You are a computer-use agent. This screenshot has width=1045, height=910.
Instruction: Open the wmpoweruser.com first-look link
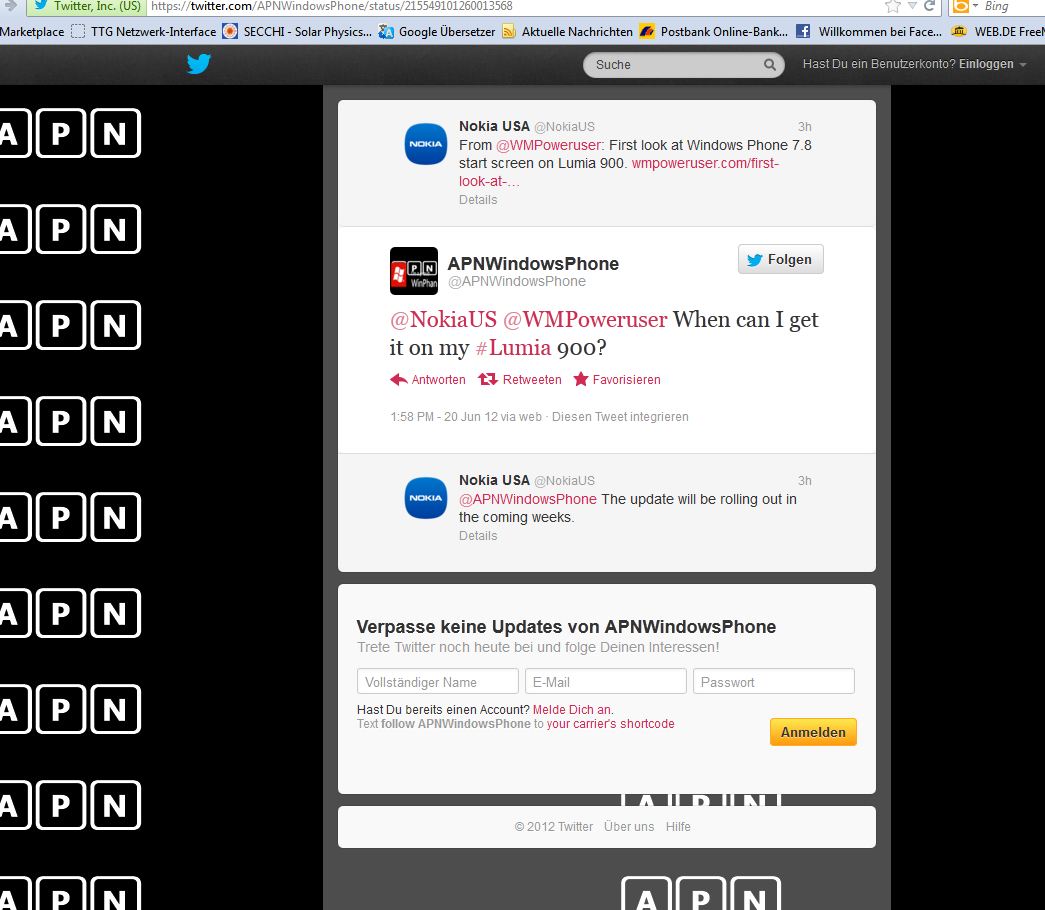tap(705, 163)
